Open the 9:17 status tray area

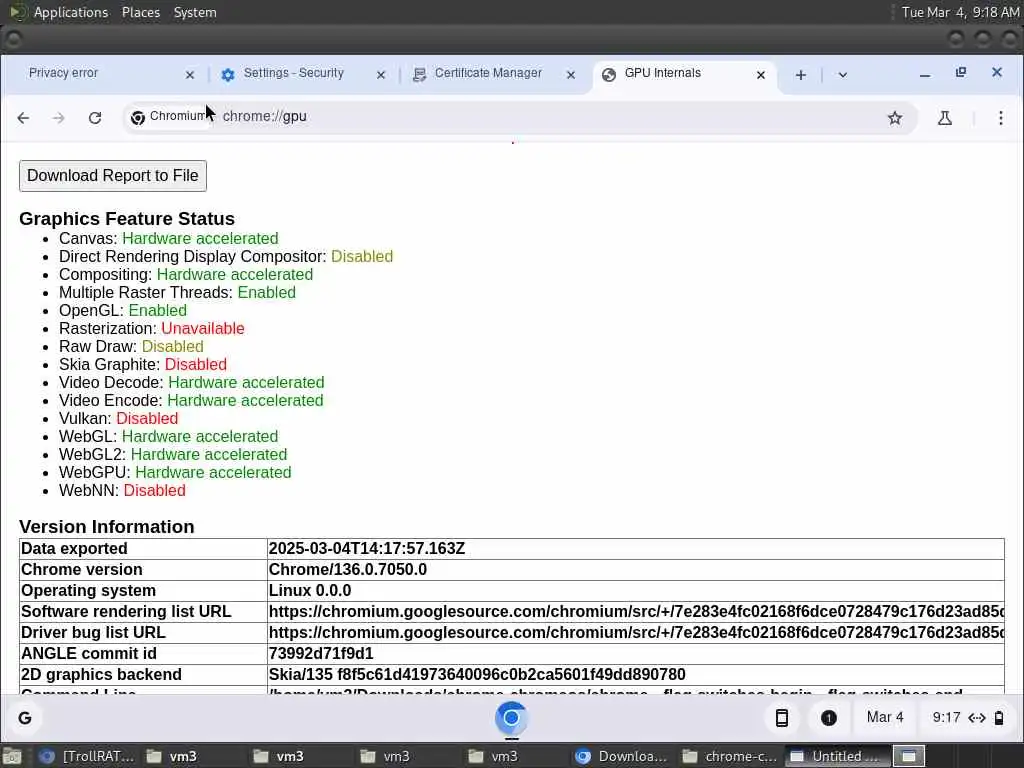point(968,718)
